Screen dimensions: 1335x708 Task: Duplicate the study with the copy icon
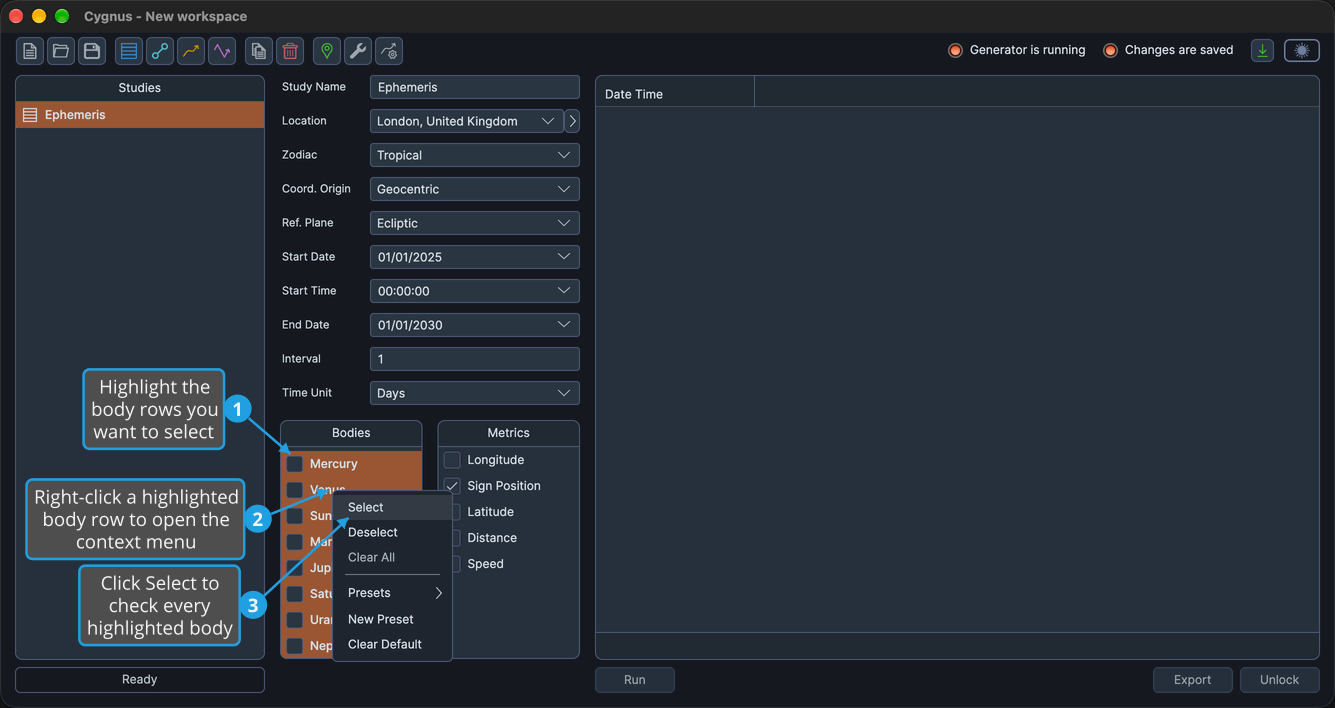pyautogui.click(x=259, y=51)
